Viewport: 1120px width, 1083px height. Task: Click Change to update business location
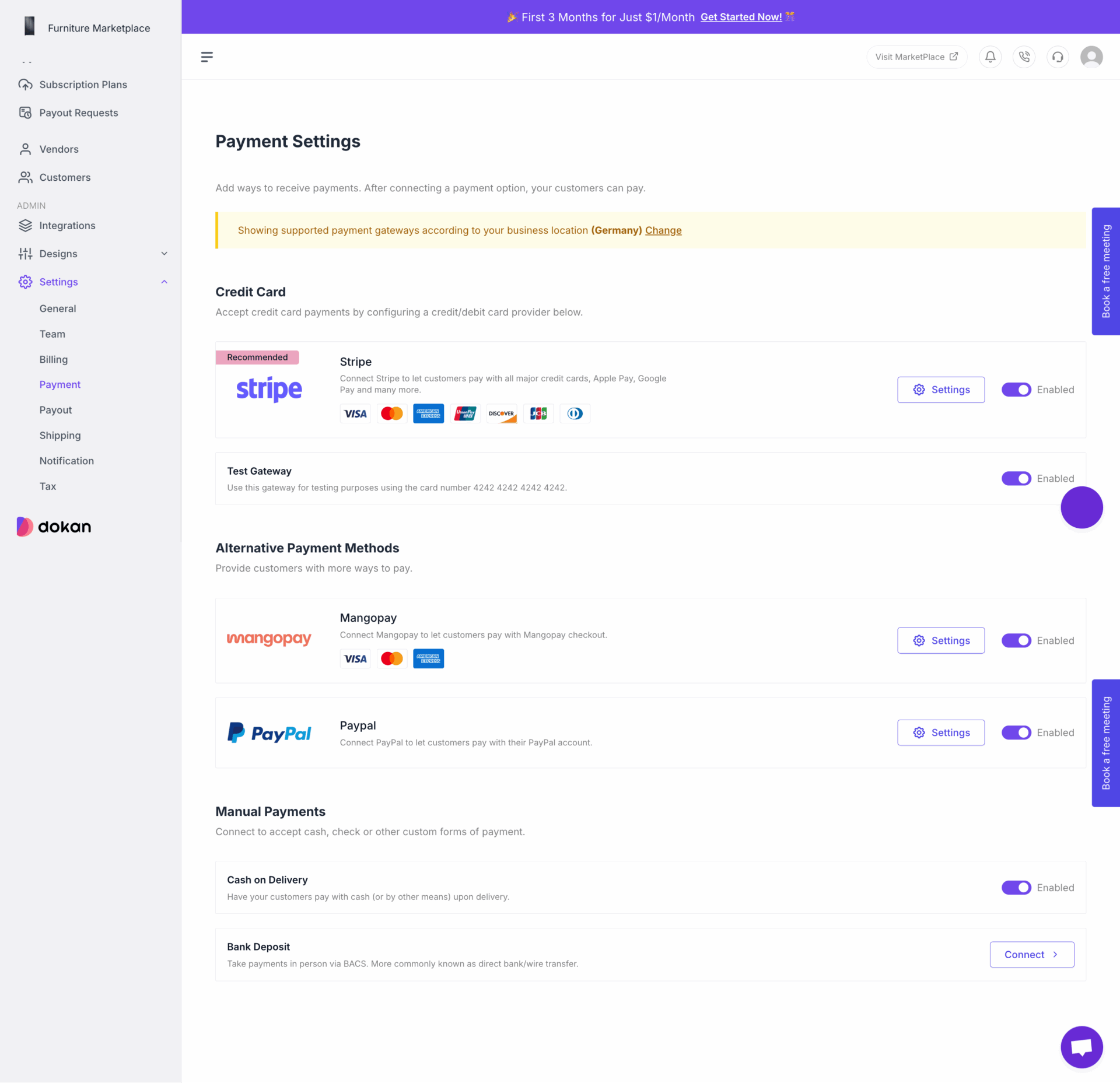pos(663,230)
